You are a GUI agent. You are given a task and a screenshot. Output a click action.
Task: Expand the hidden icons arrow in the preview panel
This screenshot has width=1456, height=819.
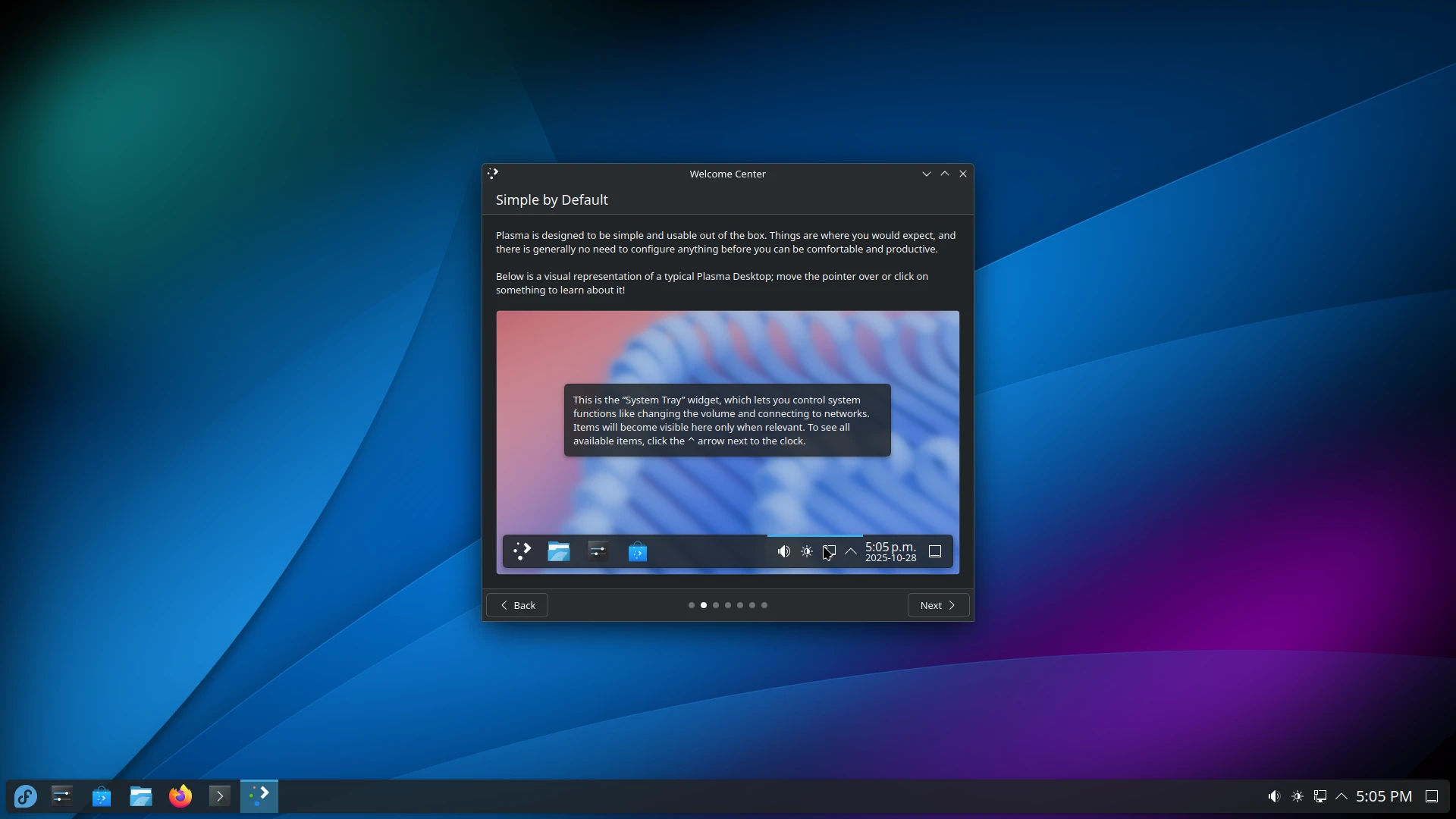851,551
